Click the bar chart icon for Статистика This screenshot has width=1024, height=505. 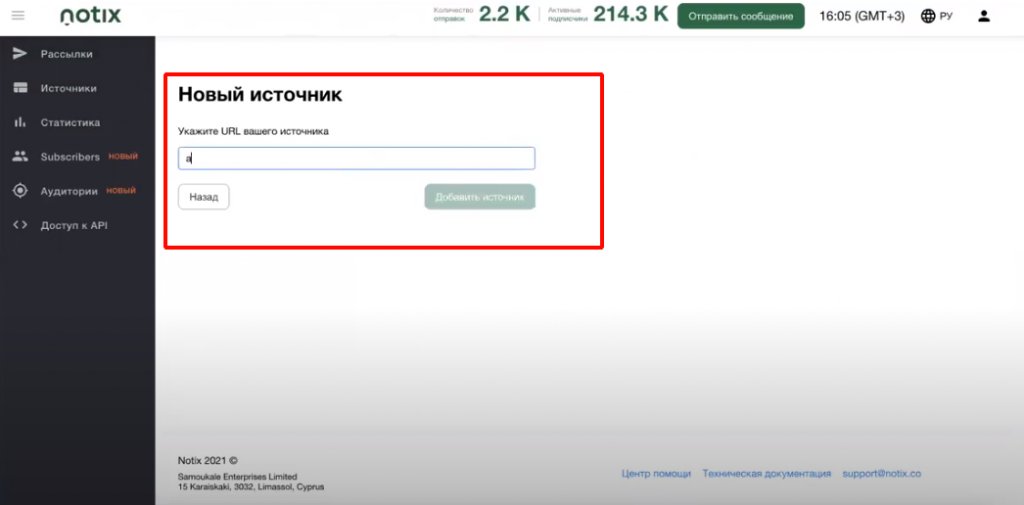[x=20, y=122]
